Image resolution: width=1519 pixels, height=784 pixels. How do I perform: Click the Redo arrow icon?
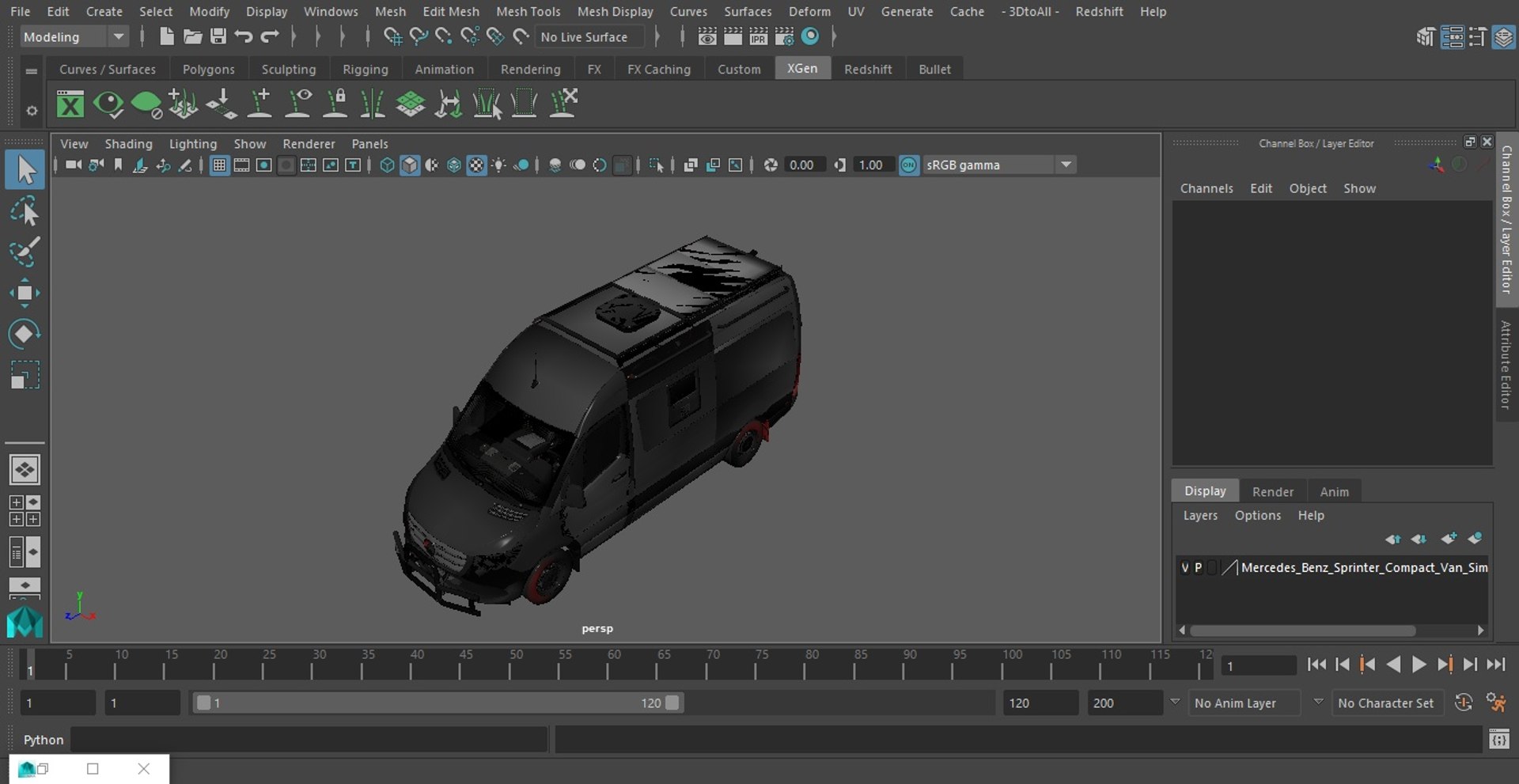[x=270, y=36]
